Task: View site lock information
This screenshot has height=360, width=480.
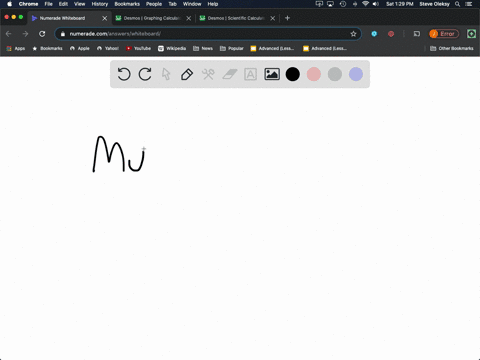Action: pos(63,34)
